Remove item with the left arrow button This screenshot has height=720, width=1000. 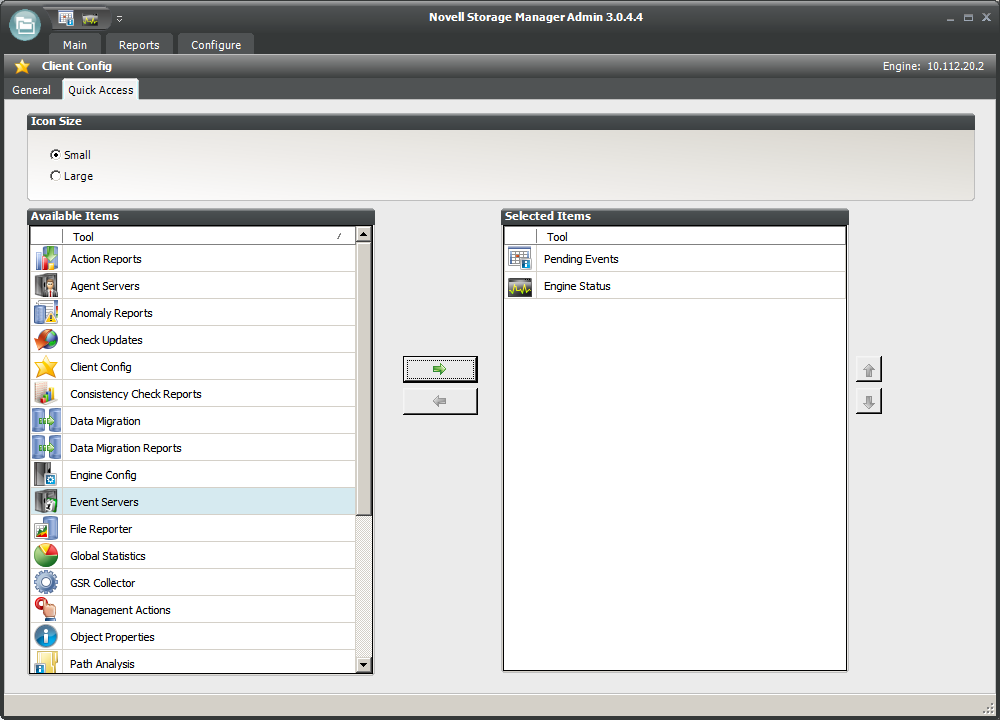[440, 401]
